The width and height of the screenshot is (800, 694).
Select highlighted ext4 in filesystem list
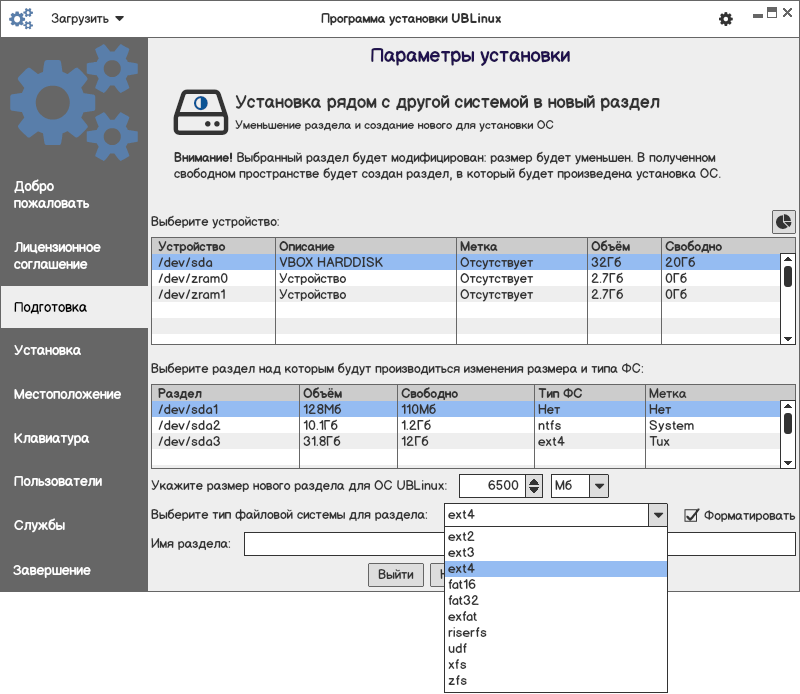click(x=556, y=568)
